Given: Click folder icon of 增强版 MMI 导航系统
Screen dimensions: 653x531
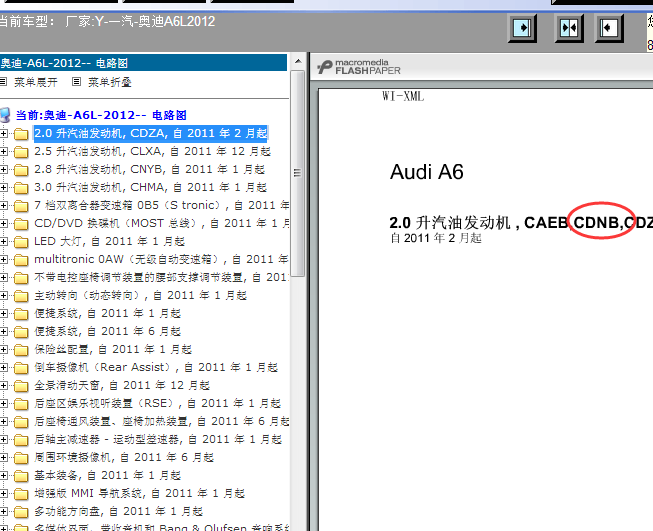Looking at the screenshot, I should [x=21, y=494].
